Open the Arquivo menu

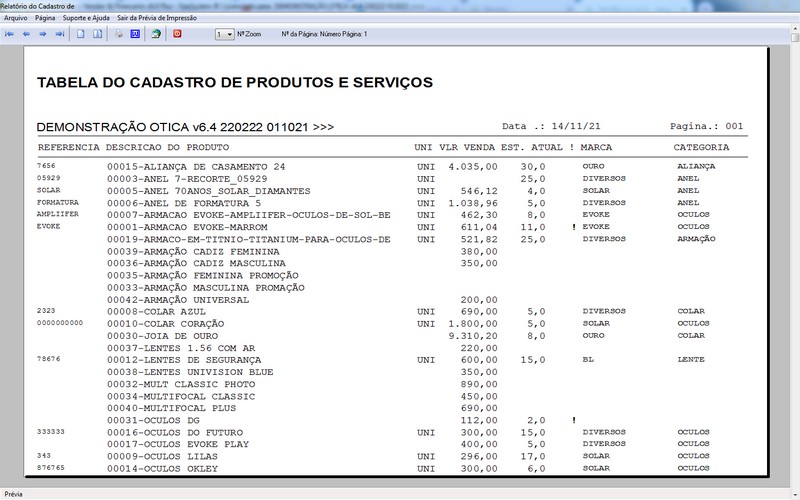[x=15, y=18]
